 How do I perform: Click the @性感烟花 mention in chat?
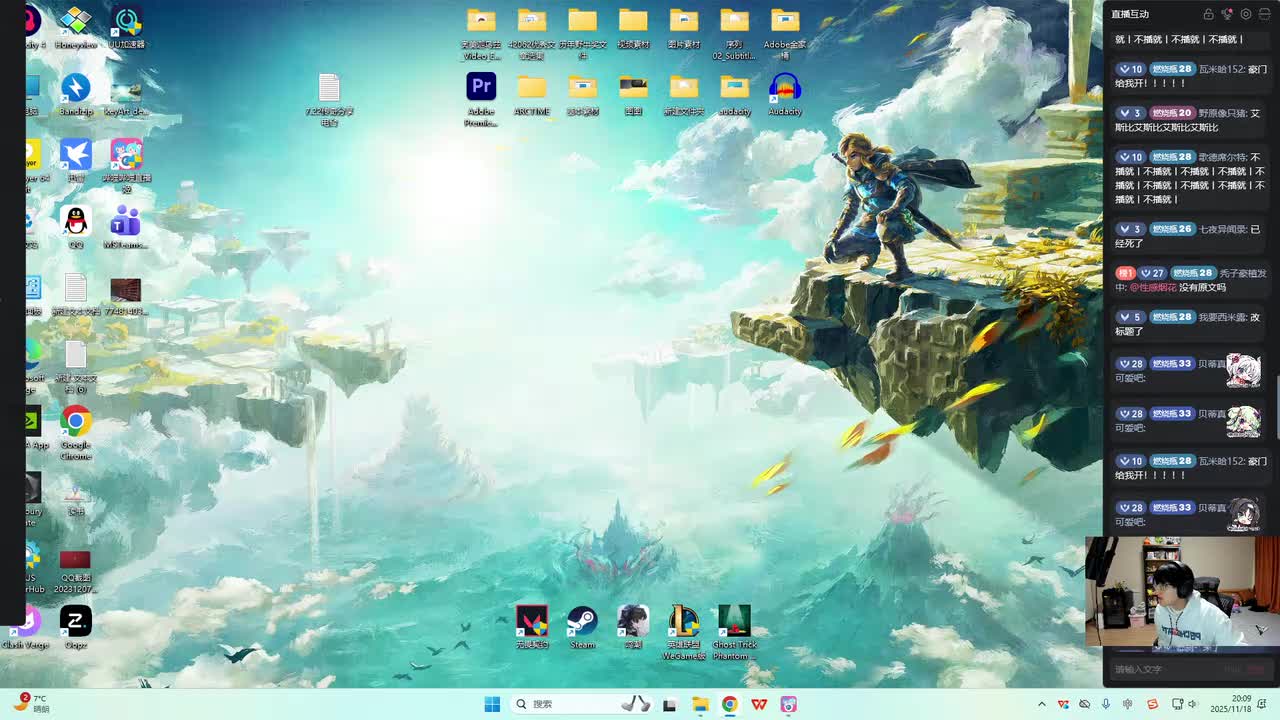(1152, 287)
